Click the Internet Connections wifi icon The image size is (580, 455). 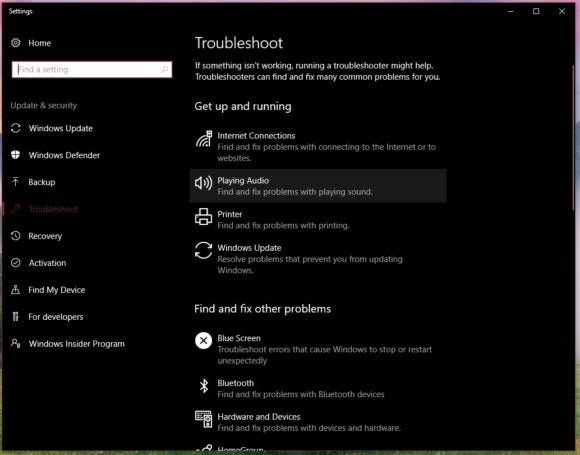[x=204, y=139]
